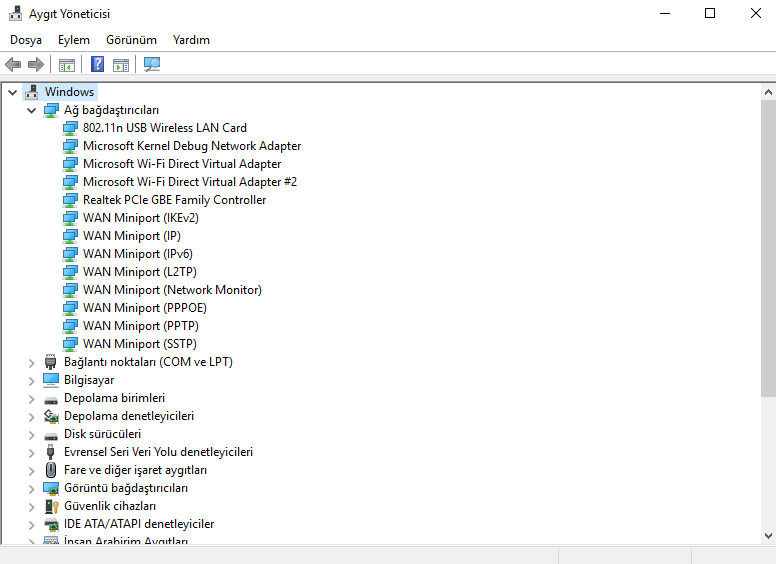The width and height of the screenshot is (776, 564).
Task: Click the icon beside IDE ATA/ATAPI denetleyiciler
Action: (51, 524)
